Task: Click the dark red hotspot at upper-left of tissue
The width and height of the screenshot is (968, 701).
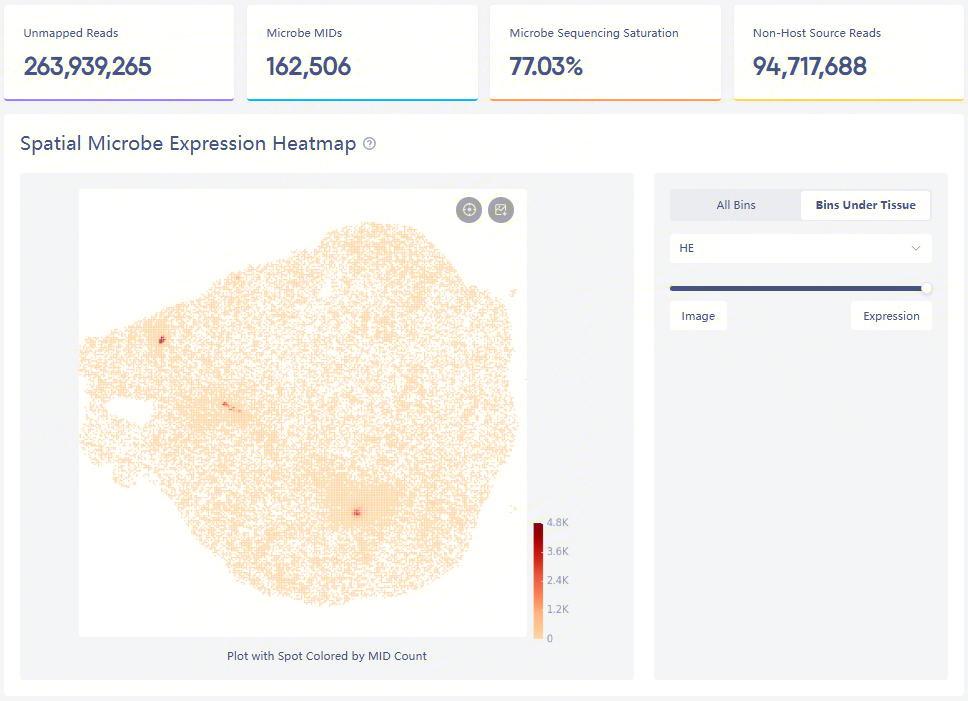Action: (161, 340)
